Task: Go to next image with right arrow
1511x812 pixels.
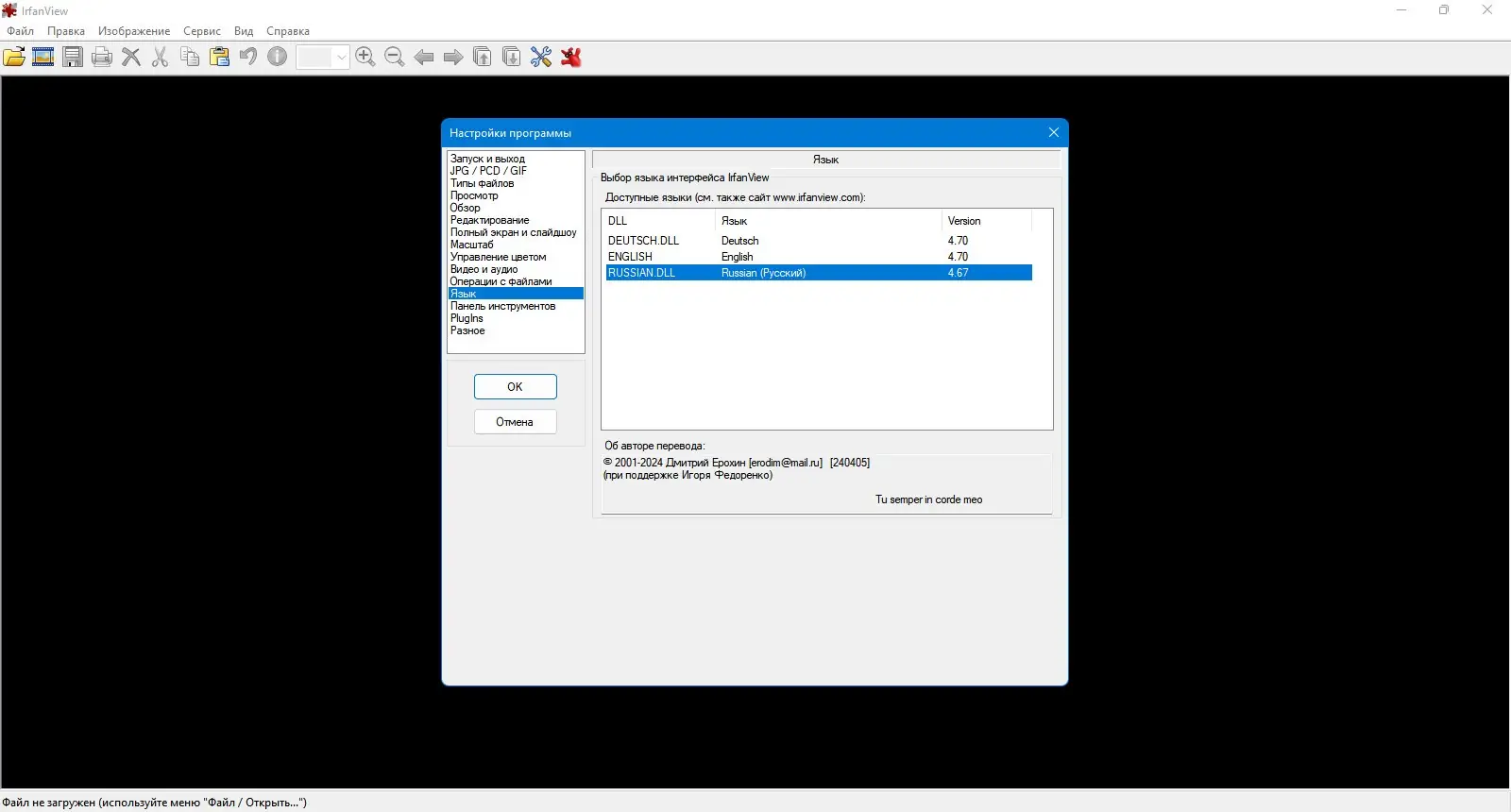Action: pos(453,57)
